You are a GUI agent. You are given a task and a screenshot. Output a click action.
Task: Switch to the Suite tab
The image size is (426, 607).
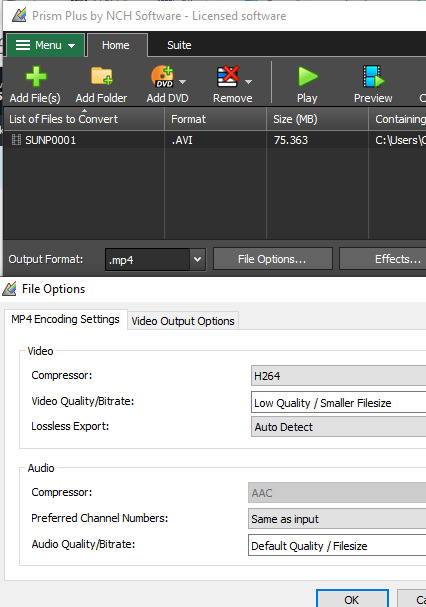(x=179, y=45)
